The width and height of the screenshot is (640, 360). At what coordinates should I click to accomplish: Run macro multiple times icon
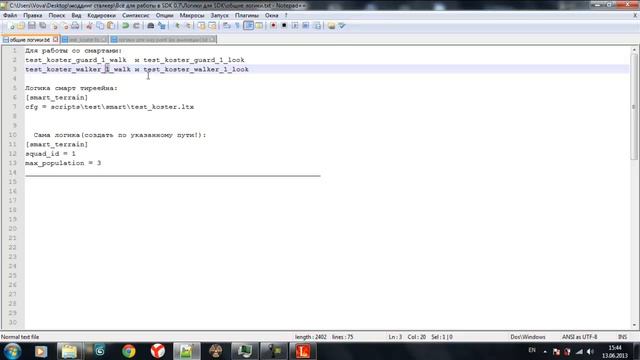[x=305, y=26]
